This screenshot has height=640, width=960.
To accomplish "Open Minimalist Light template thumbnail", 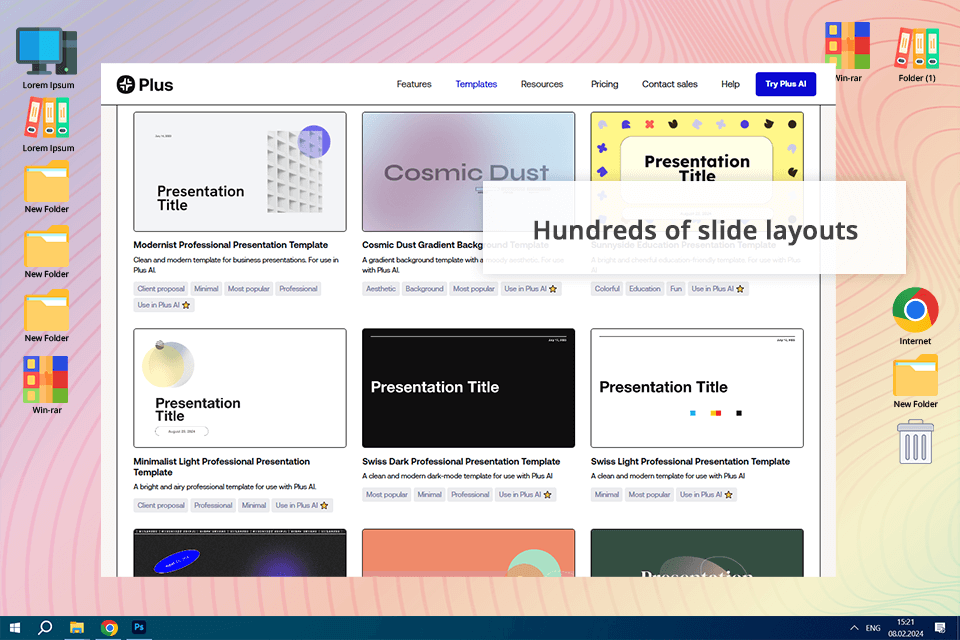I will coord(240,388).
